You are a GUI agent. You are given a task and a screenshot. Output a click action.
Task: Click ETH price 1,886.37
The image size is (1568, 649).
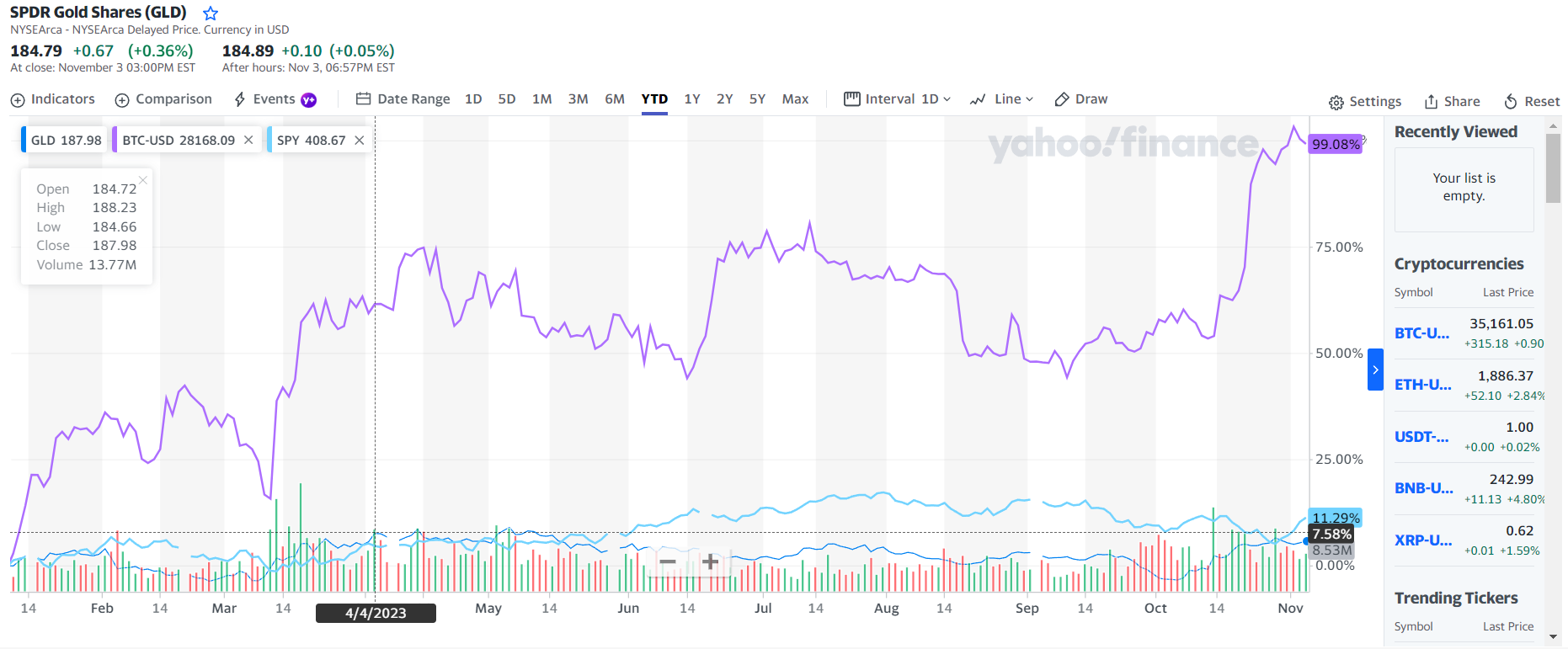click(x=1506, y=376)
